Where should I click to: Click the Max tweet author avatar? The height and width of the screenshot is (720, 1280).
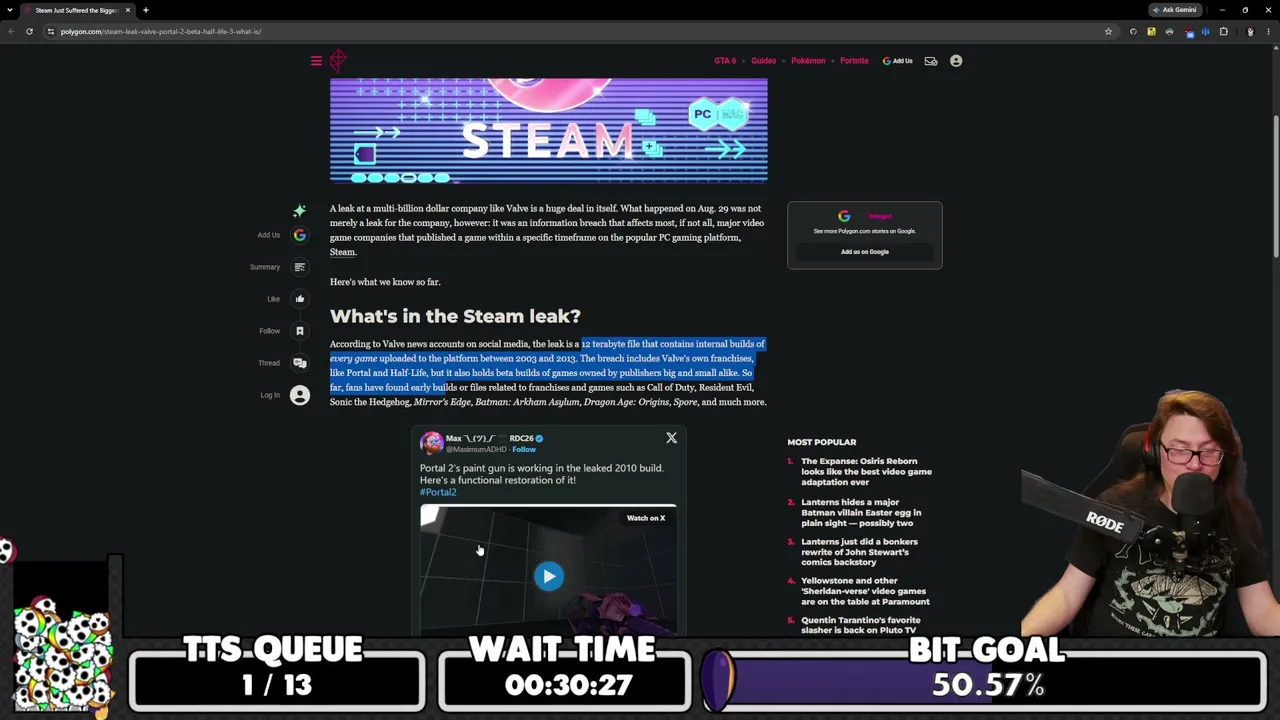point(431,443)
